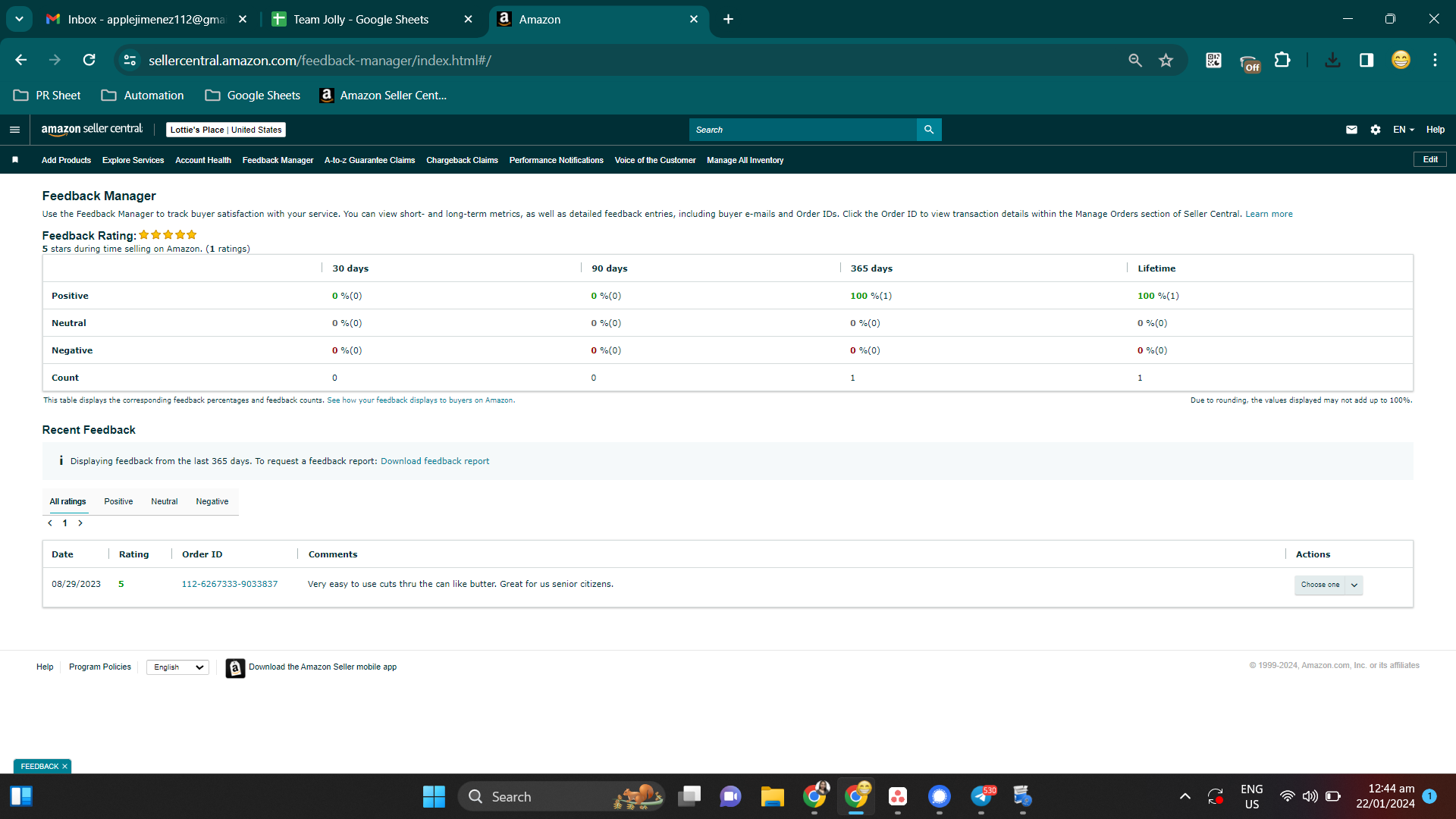This screenshot has height=819, width=1456.
Task: Go to the previous feedback page
Action: pos(50,523)
